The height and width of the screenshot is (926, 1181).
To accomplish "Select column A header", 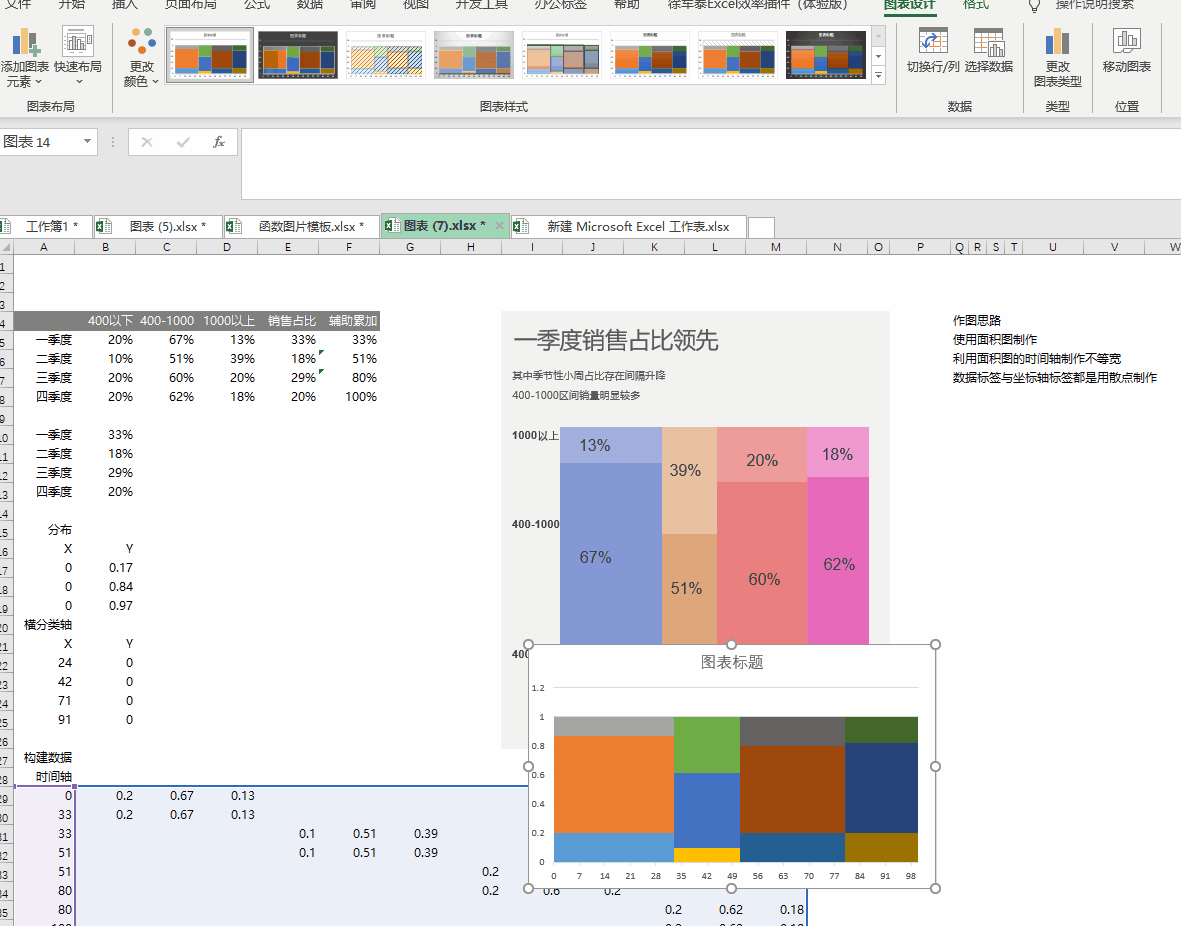I will coord(44,247).
